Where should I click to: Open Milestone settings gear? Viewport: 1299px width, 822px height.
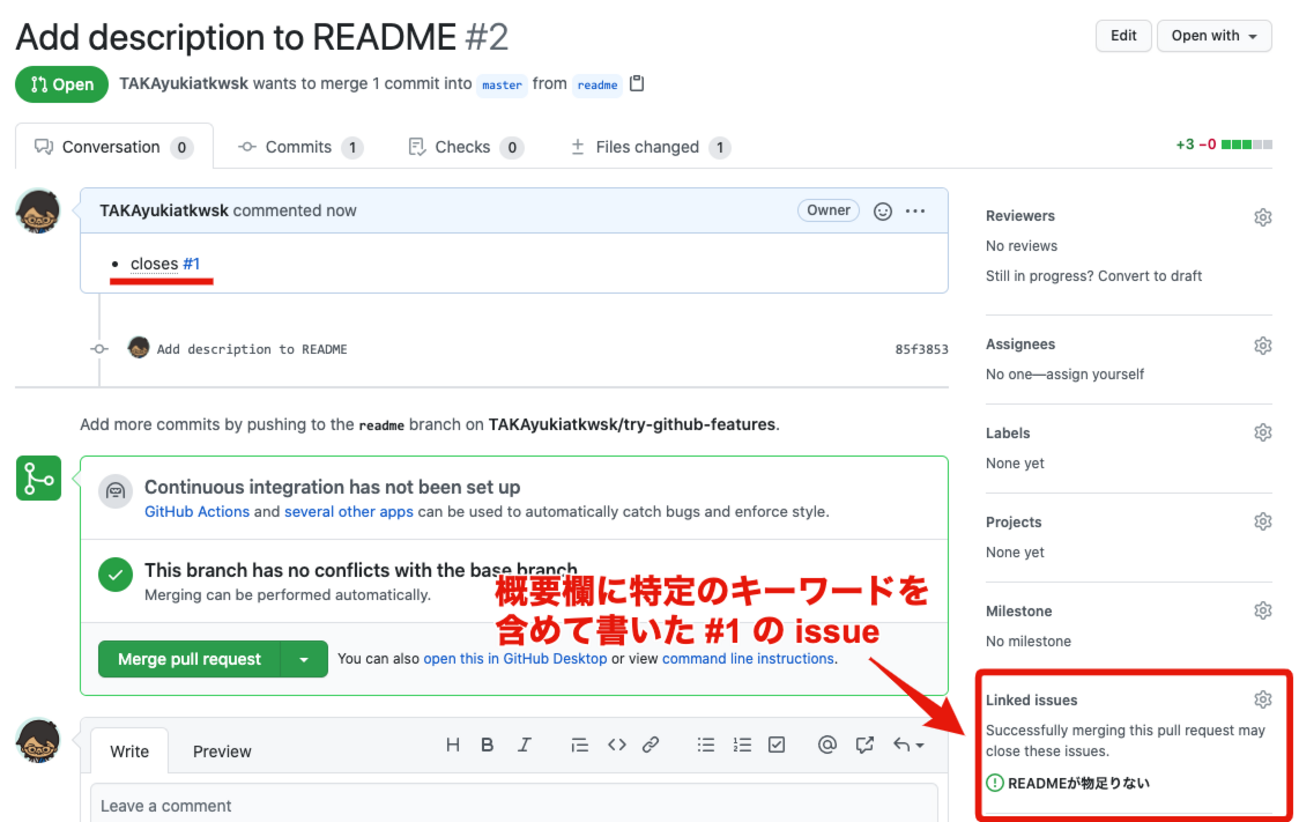tap(1263, 611)
